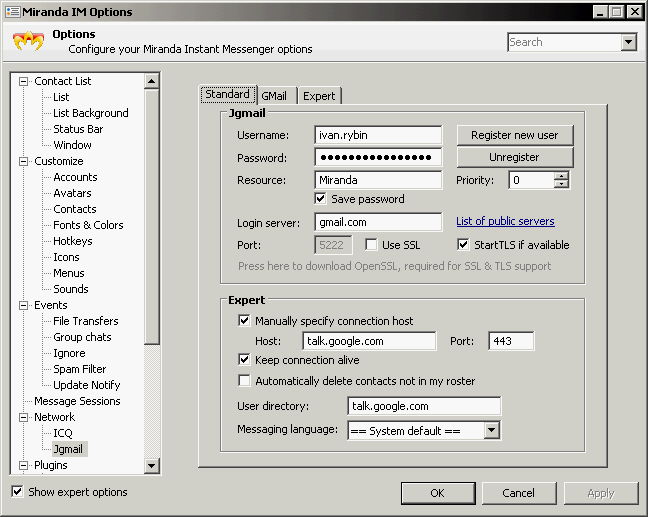Enable the Use SSL checkbox
Viewport: 648px width, 517px height.
(x=371, y=245)
